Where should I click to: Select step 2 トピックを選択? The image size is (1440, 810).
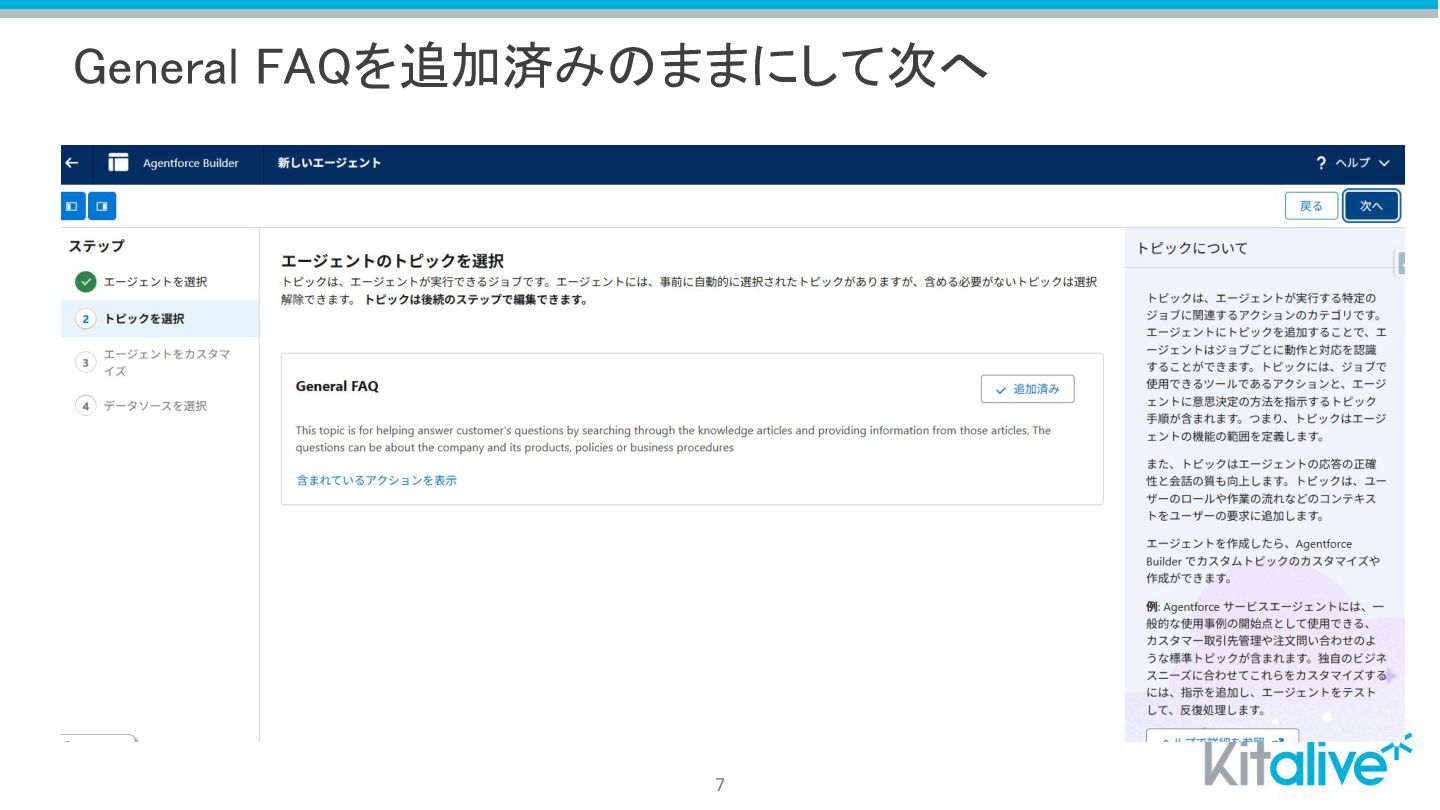[160, 319]
